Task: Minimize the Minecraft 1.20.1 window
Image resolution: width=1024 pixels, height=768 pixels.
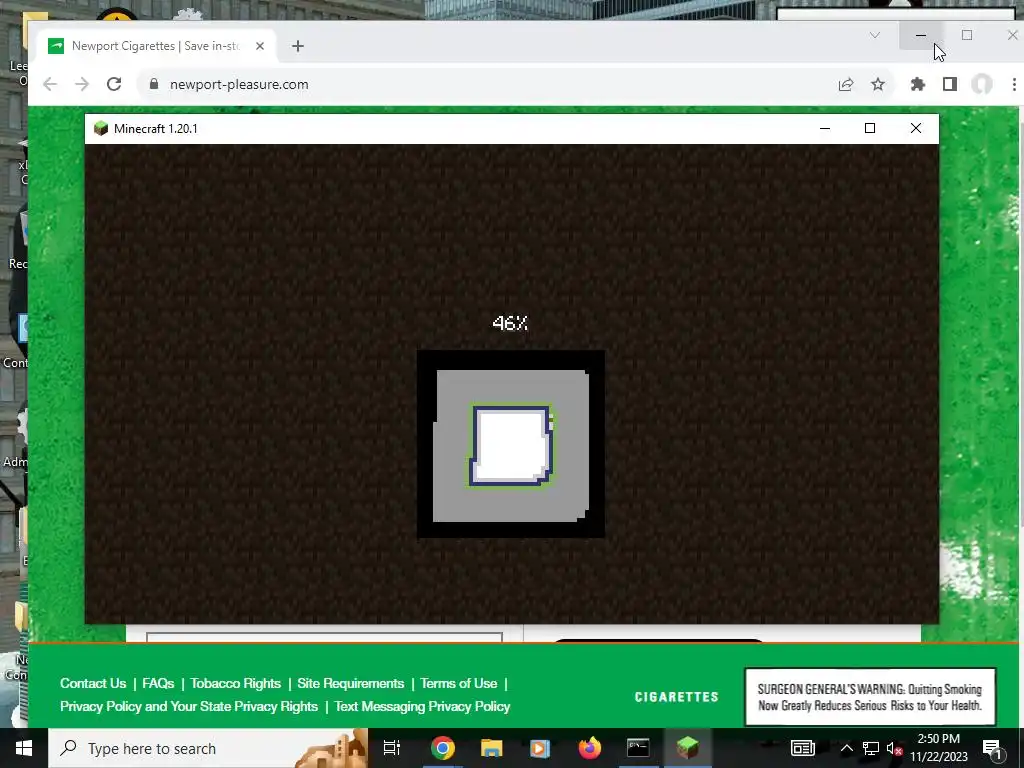Action: 825,129
